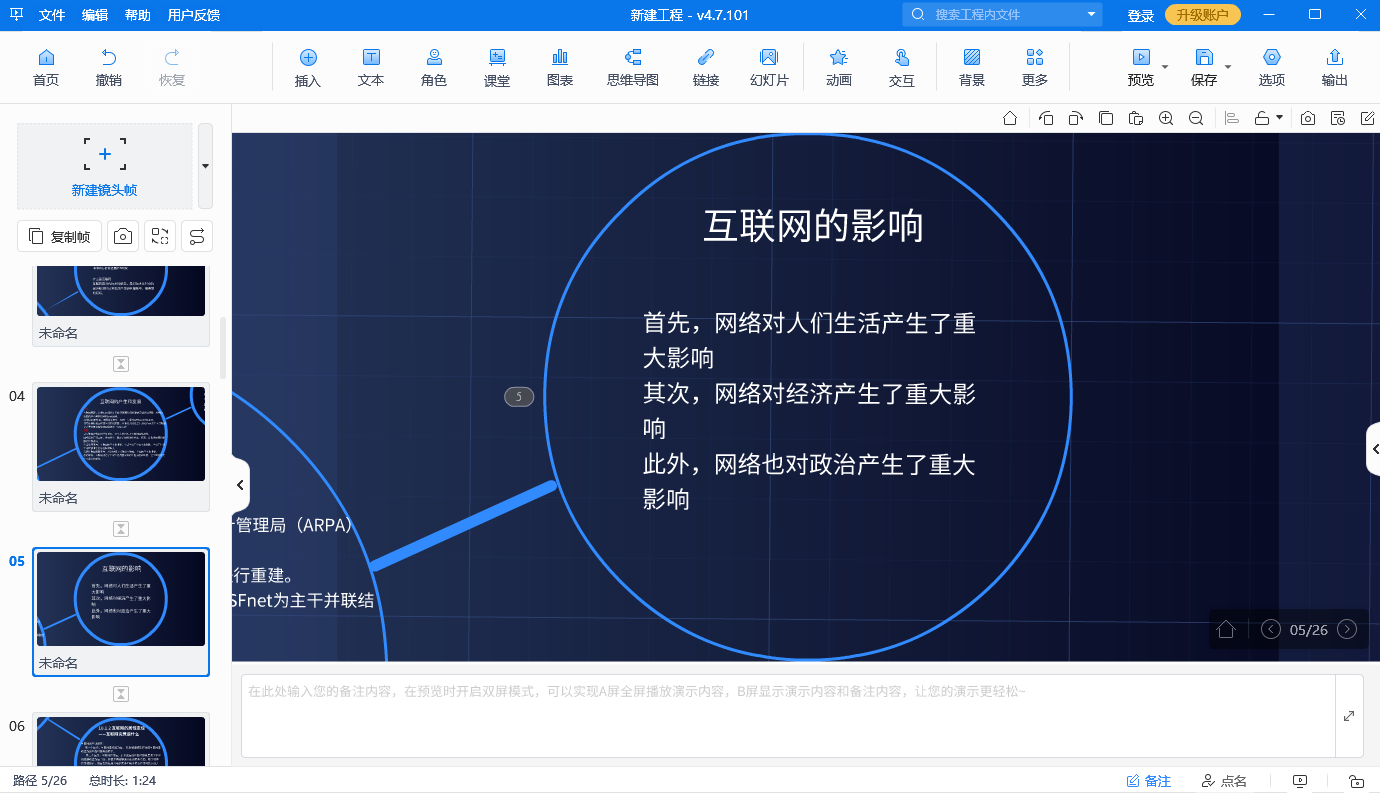The image size is (1380, 793).
Task: Rotate object counterclockwise in canvas toolbar
Action: (x=1046, y=118)
